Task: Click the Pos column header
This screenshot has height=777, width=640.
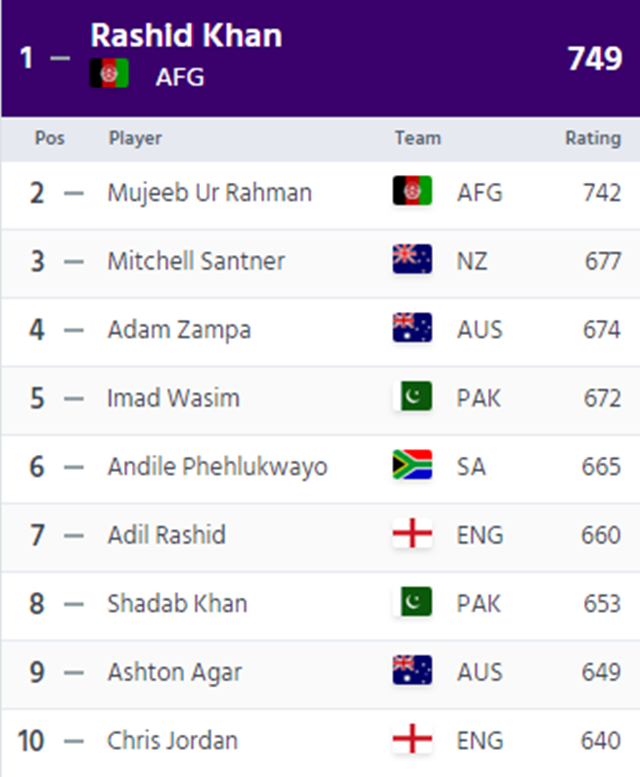Action: (x=50, y=138)
